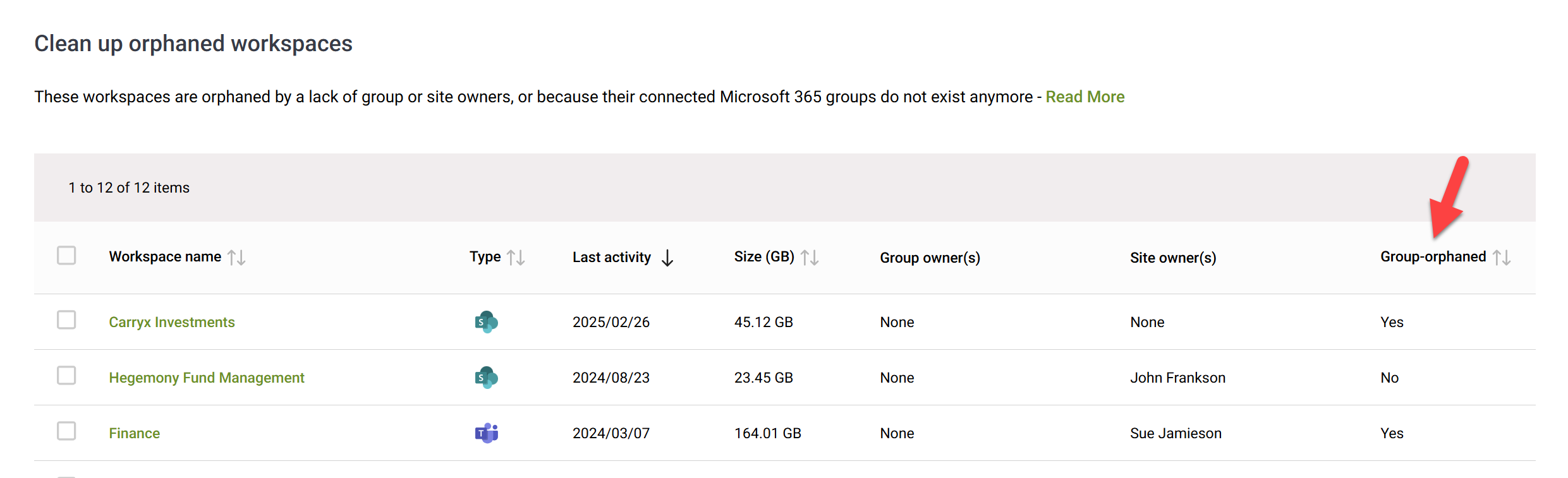1568x478 pixels.
Task: Select the Hegemony Fund Management checkbox
Action: pos(66,375)
